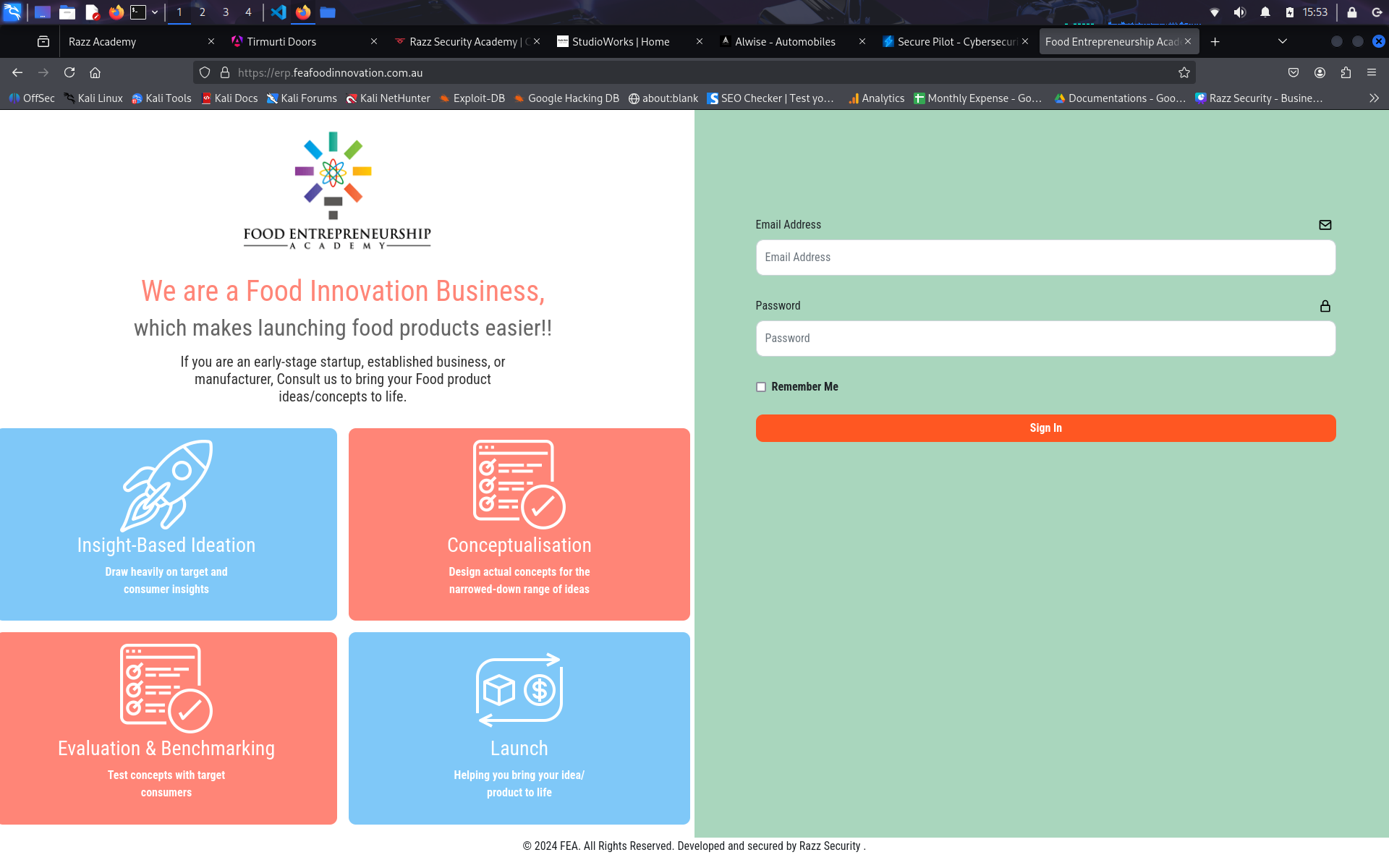
Task: Expand the terminal dropdown arrow in panel
Action: (x=155, y=12)
